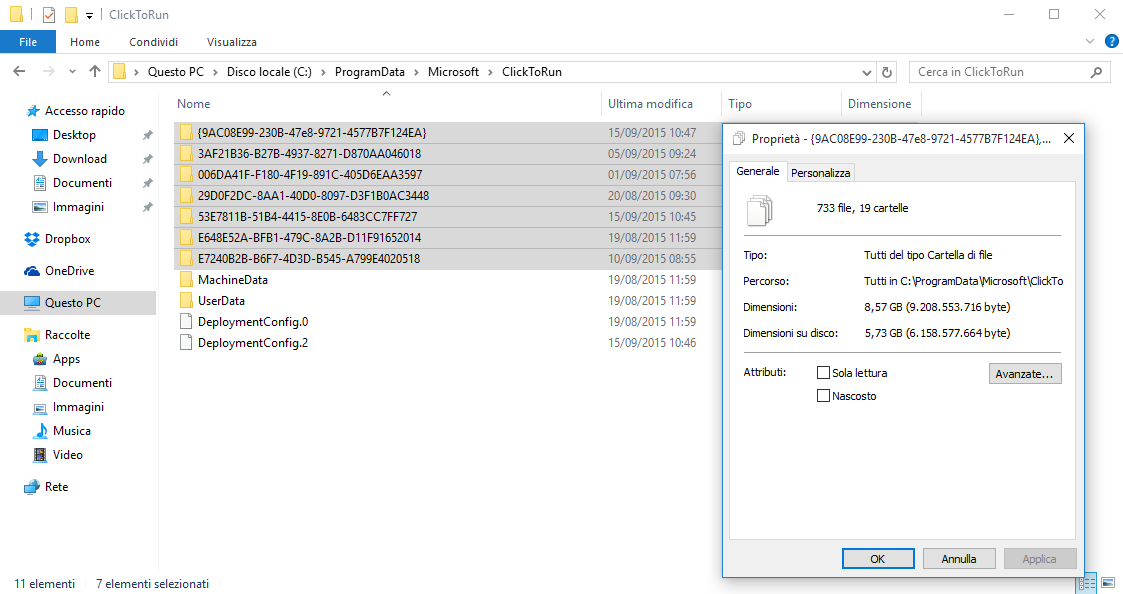The height and width of the screenshot is (594, 1123).
Task: Select Questo PC in the navigation pane
Action: (x=72, y=302)
